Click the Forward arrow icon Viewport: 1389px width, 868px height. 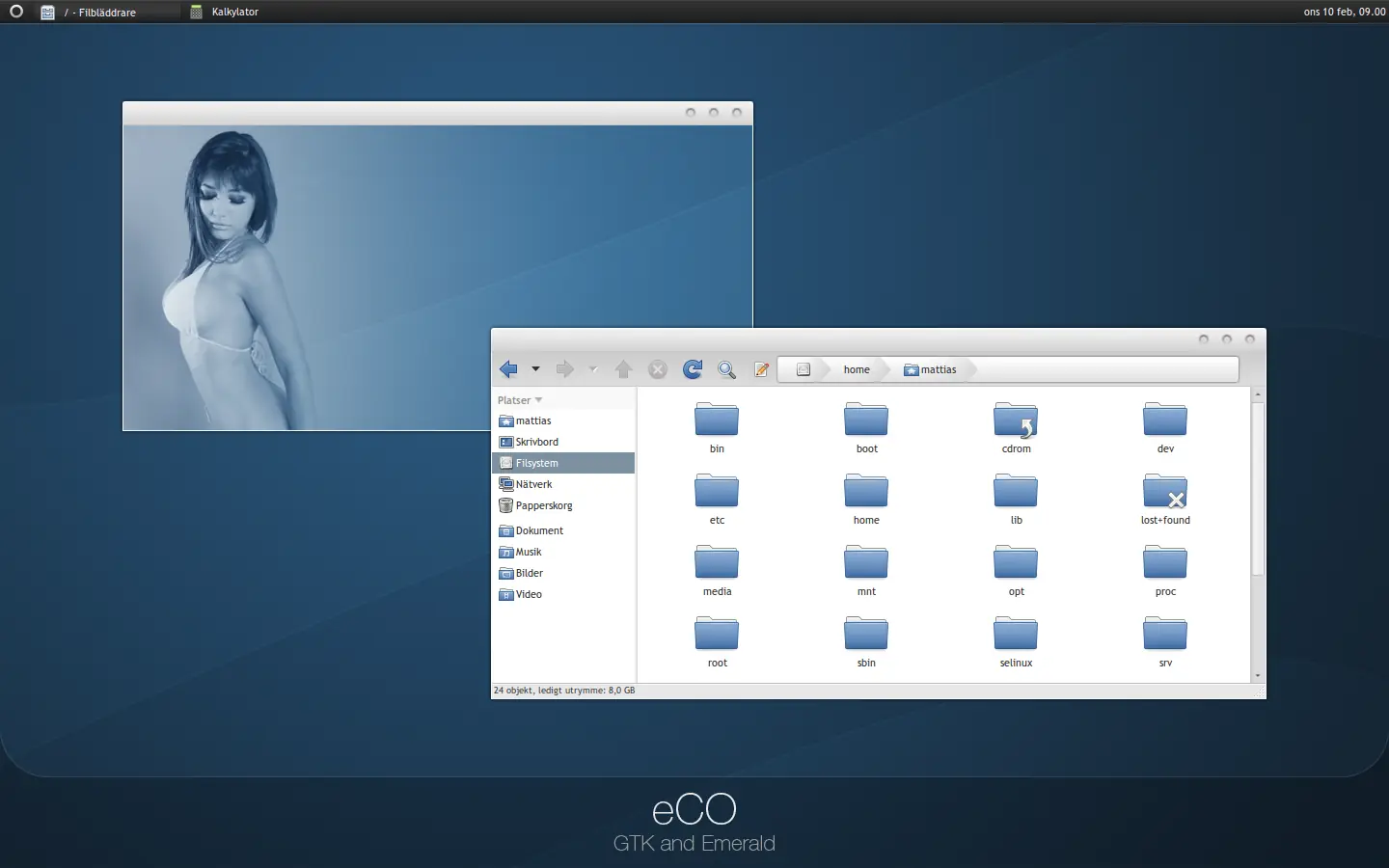click(565, 369)
